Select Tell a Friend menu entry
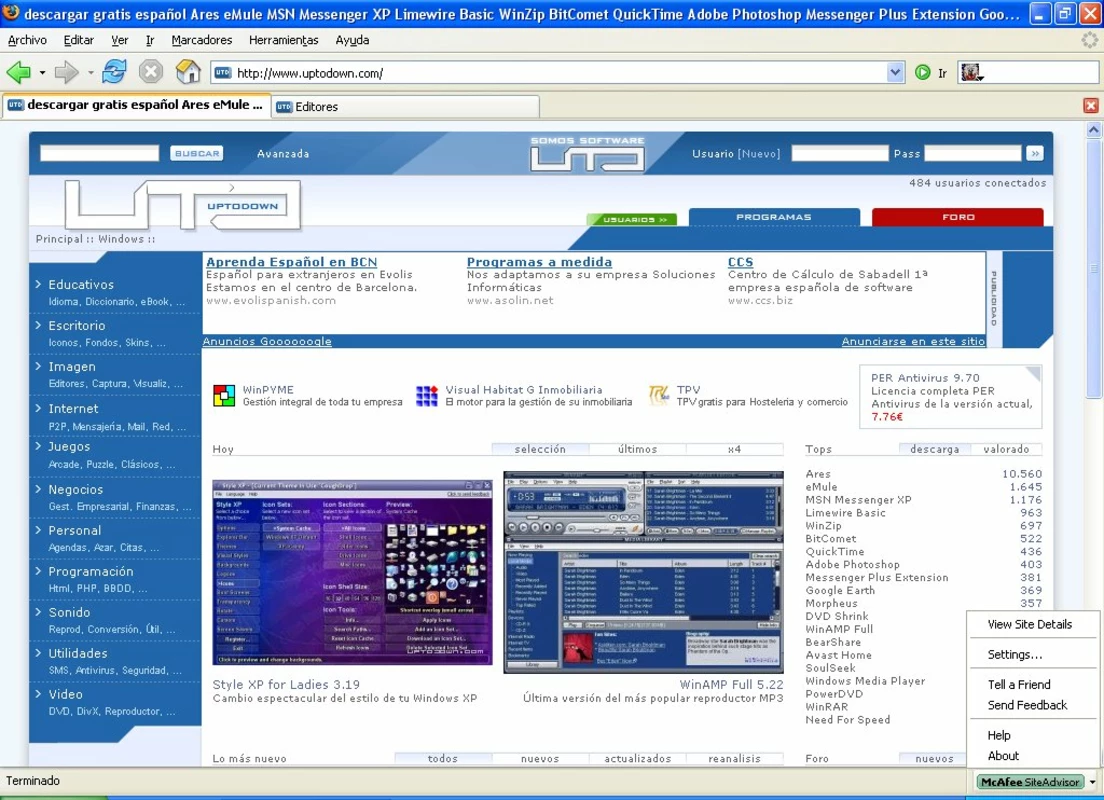Image resolution: width=1104 pixels, height=800 pixels. click(1019, 685)
